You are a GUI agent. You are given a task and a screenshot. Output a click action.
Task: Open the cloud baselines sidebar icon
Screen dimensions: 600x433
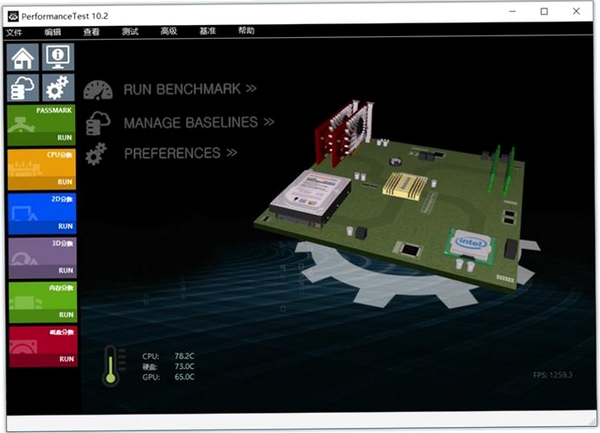point(23,88)
